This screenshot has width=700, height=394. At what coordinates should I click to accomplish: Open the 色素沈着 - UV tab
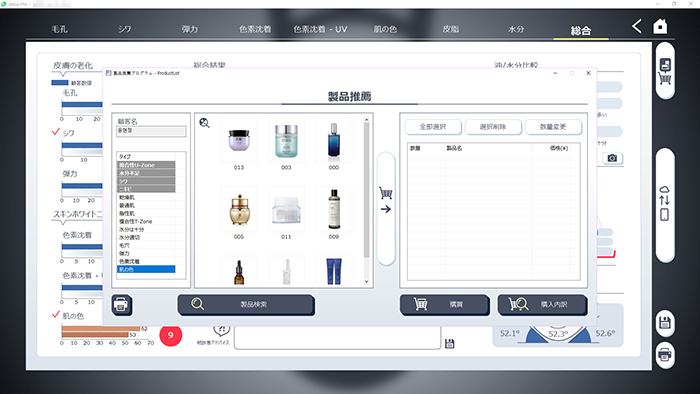tap(320, 29)
